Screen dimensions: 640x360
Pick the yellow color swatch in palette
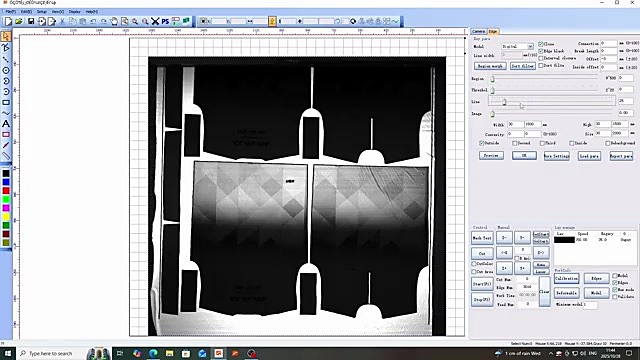pos(6,216)
